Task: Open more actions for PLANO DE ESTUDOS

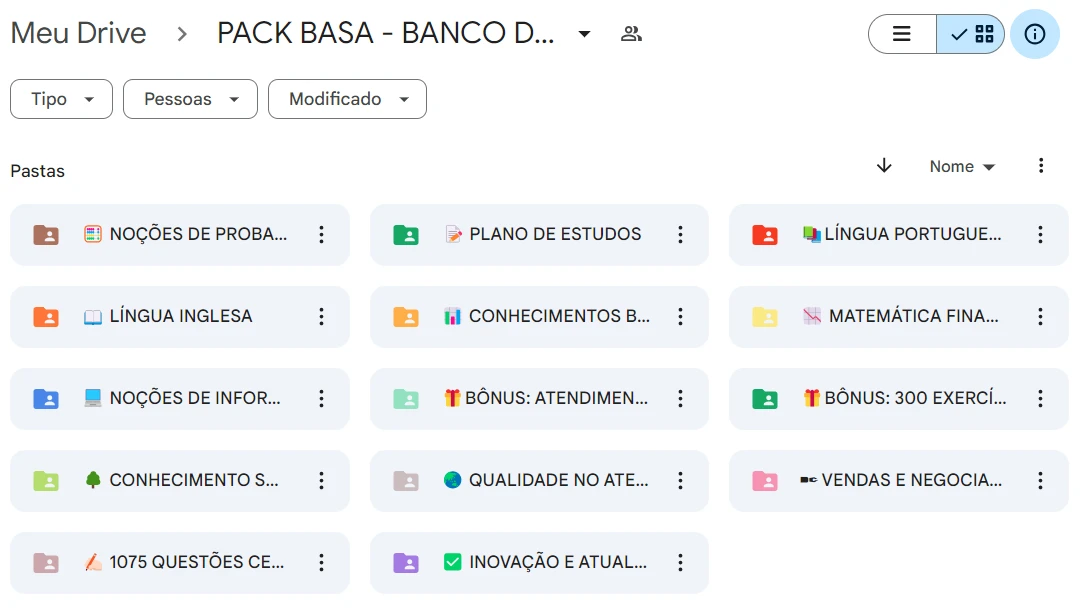Action: (681, 235)
